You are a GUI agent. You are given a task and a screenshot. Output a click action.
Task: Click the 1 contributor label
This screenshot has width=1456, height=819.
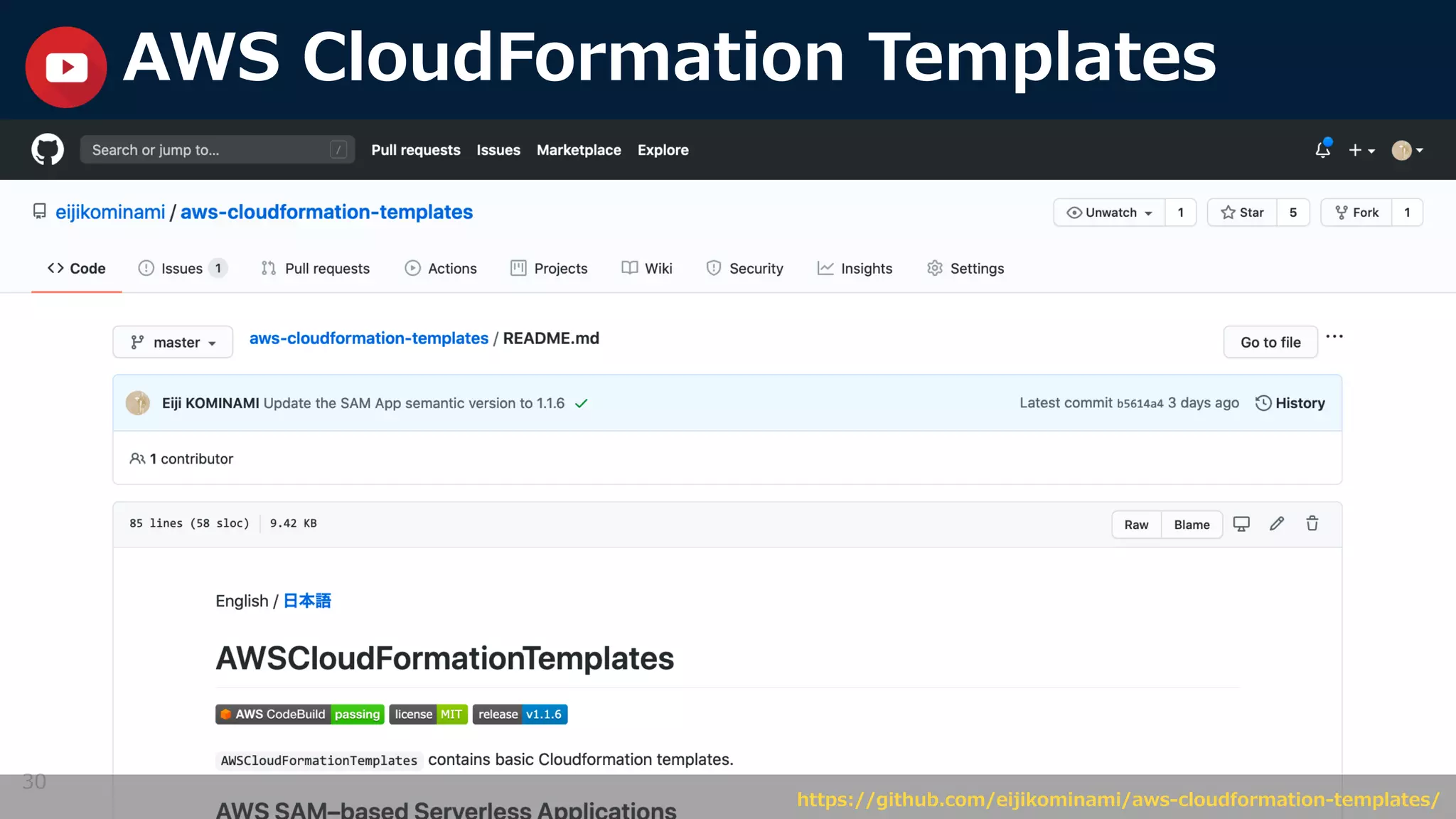181,459
